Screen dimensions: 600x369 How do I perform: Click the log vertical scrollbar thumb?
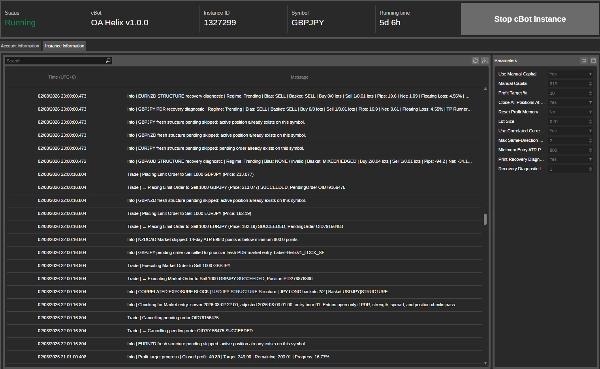pyautogui.click(x=485, y=219)
